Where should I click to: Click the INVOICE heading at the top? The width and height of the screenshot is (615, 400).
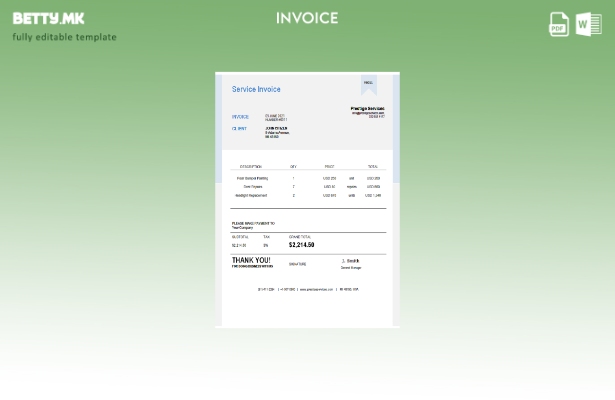[307, 18]
